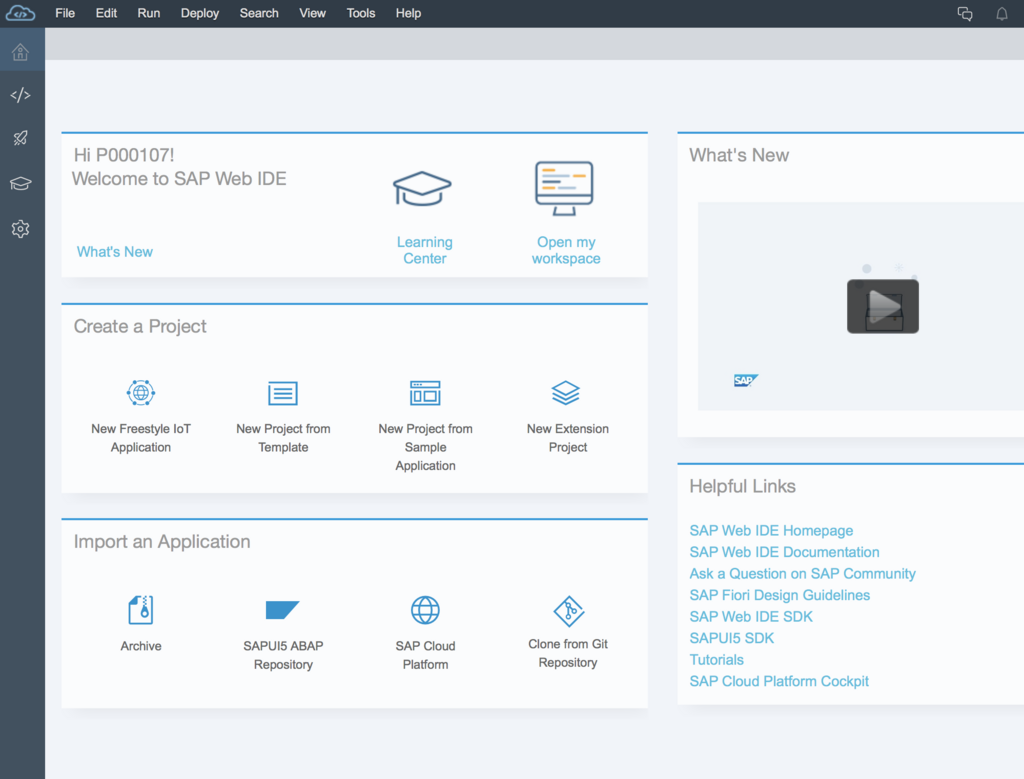Open the Deploy menu
The width and height of the screenshot is (1024, 779).
point(200,13)
